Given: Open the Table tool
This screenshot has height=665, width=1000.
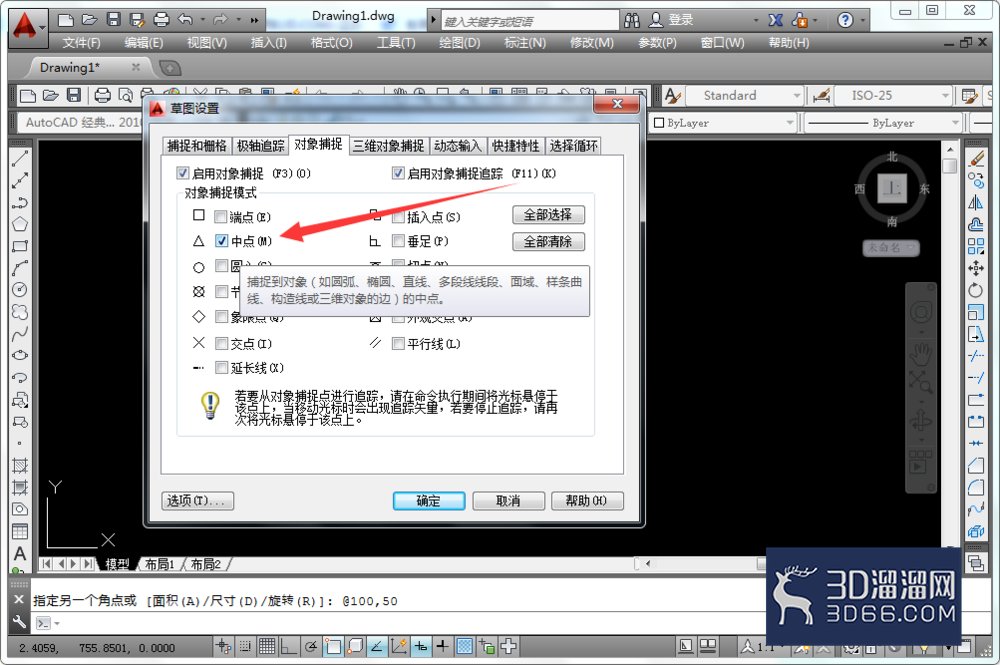Looking at the screenshot, I should coord(20,531).
